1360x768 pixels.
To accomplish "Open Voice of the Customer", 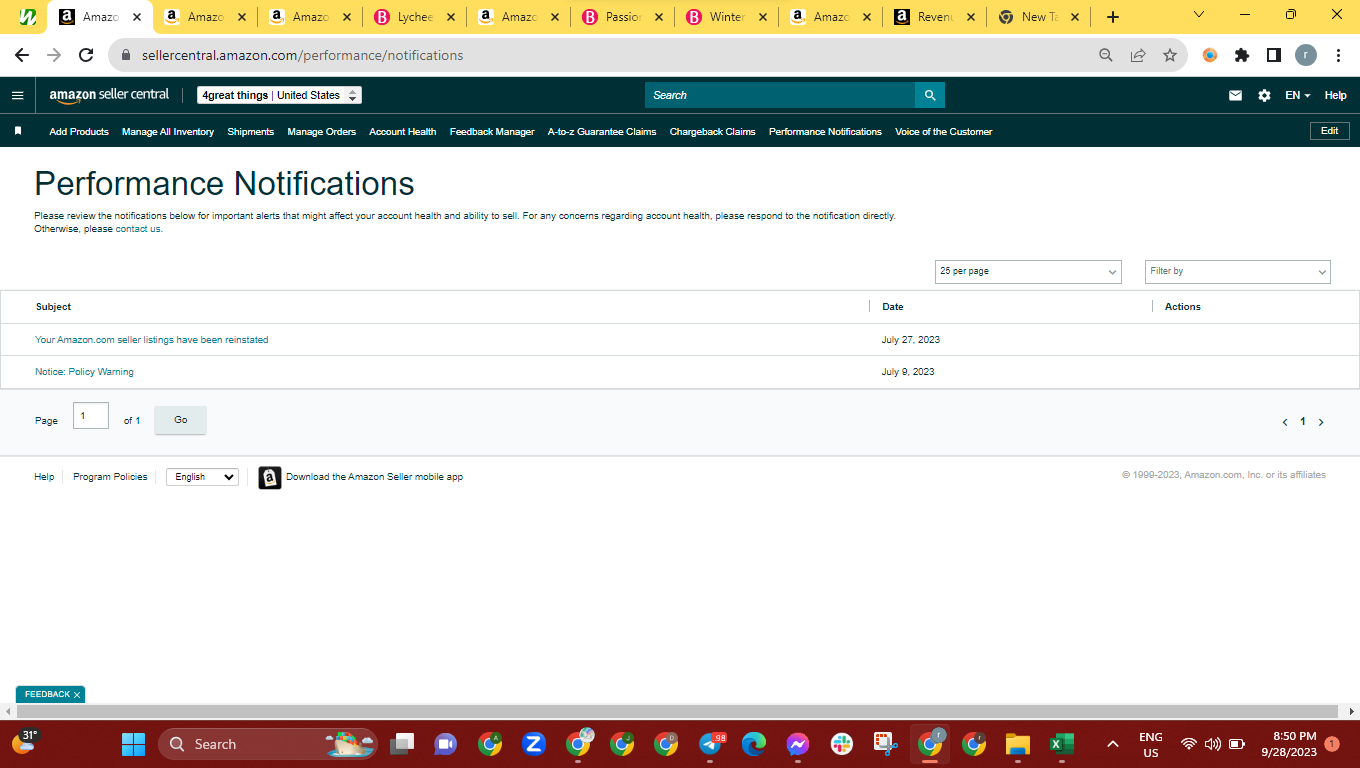I will coord(944,131).
